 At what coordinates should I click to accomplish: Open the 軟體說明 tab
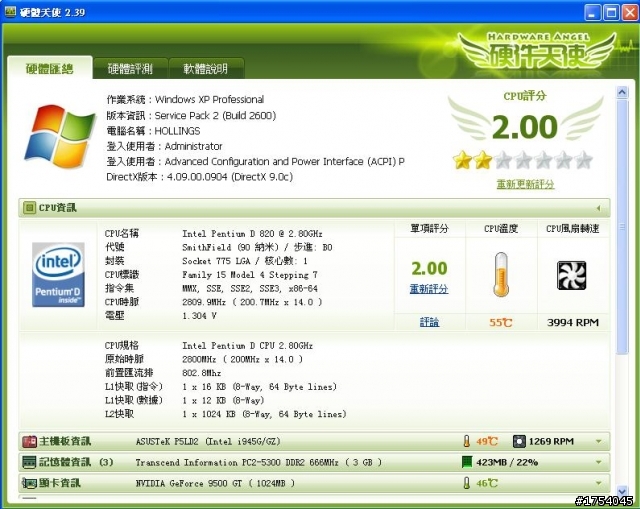pyautogui.click(x=206, y=69)
